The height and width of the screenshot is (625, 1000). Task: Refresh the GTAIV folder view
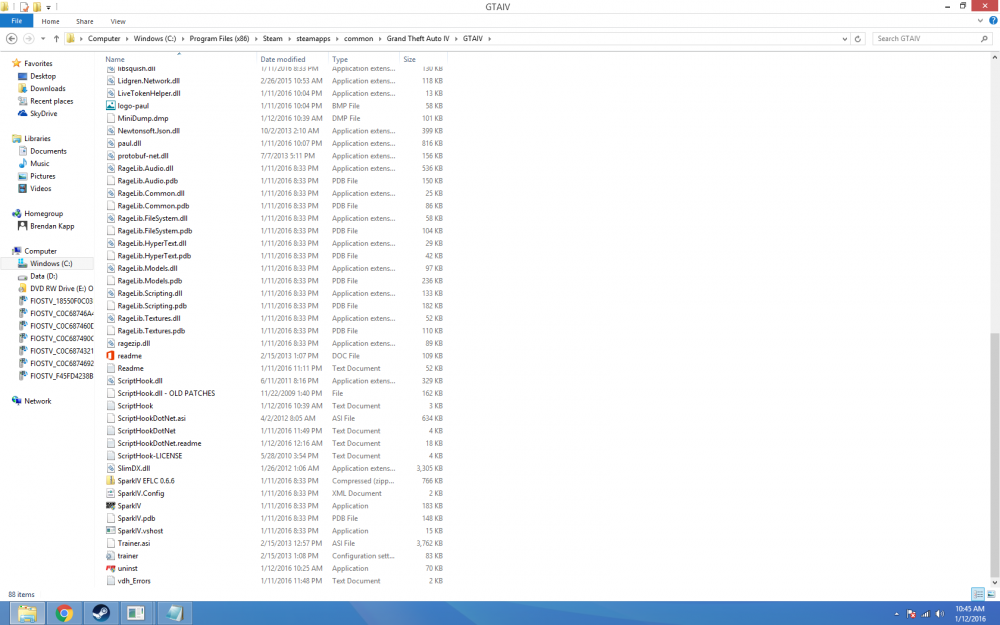tap(858, 39)
